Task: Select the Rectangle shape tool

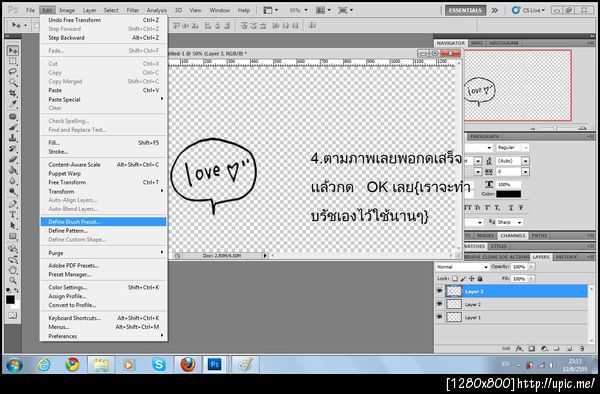Action: [13, 236]
